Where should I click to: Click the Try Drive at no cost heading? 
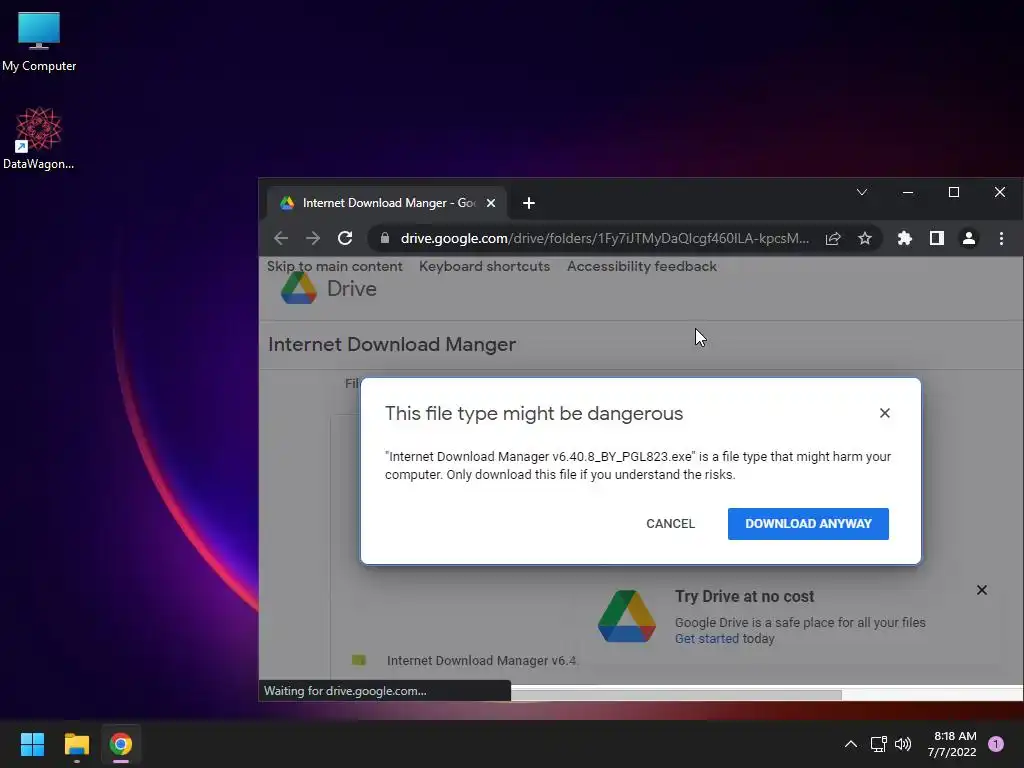tap(744, 596)
